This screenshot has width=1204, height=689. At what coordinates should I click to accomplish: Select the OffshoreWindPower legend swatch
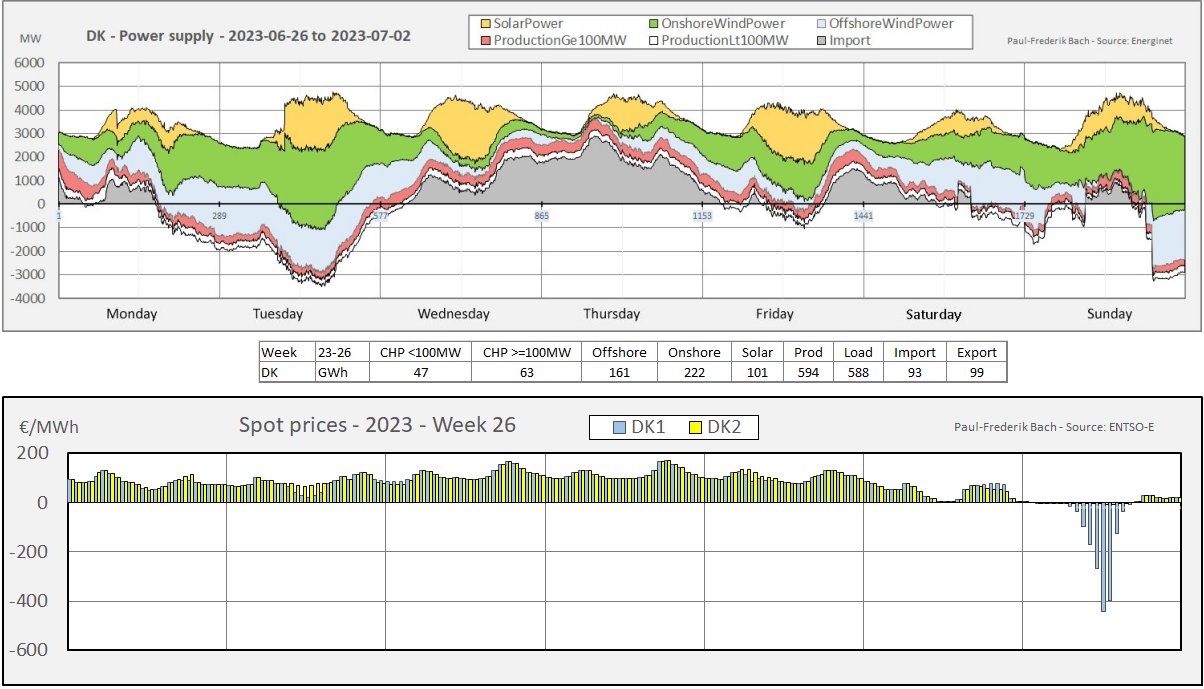point(820,24)
